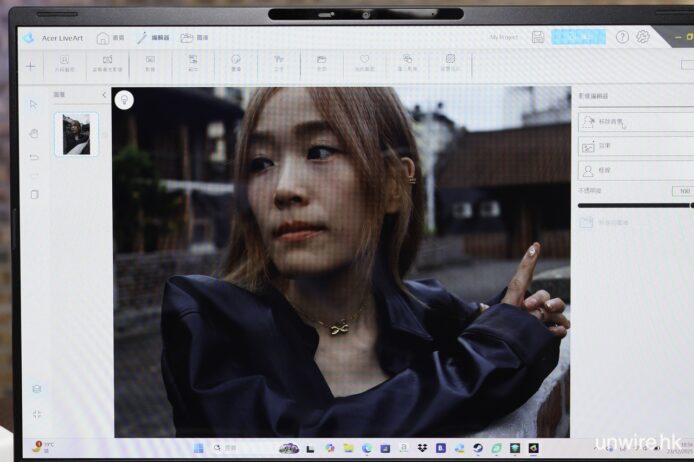694x462 pixels.
Task: Click the fit-to-screen collapse icon
Action: click(36, 414)
